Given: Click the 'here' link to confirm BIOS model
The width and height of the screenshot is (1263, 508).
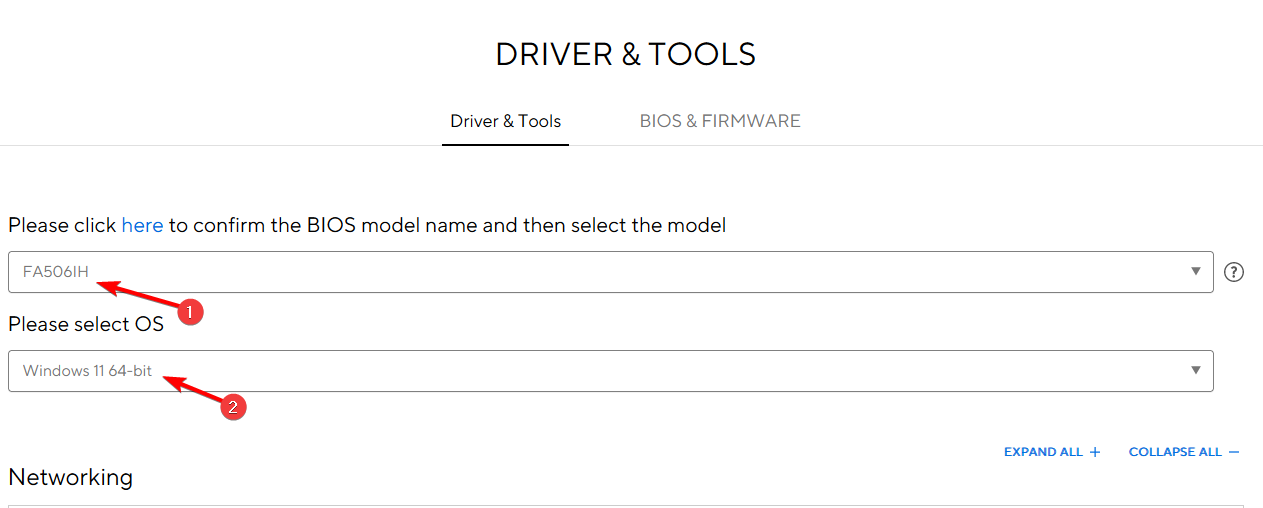Looking at the screenshot, I should (x=142, y=226).
